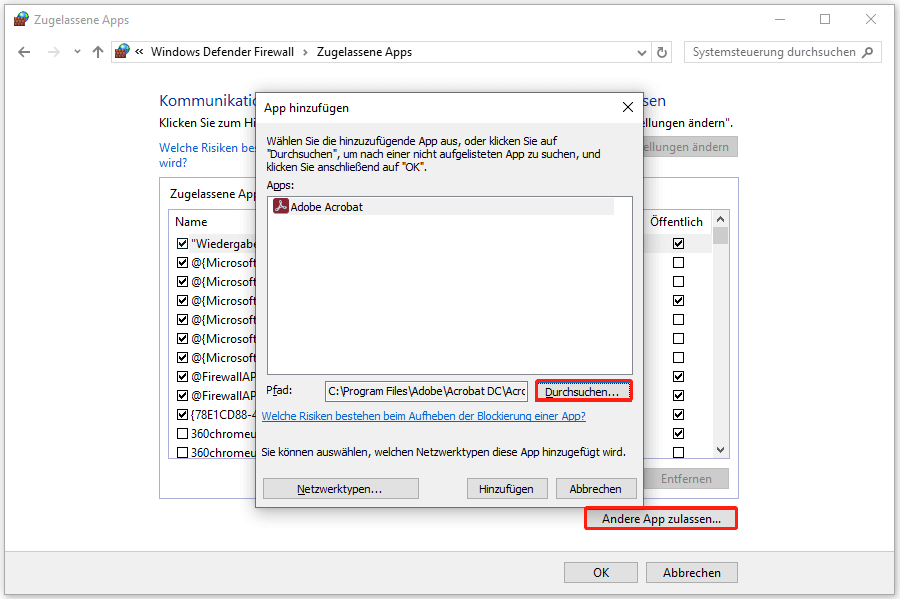Click the search magnifier icon
The width and height of the screenshot is (900, 599).
pyautogui.click(x=868, y=52)
